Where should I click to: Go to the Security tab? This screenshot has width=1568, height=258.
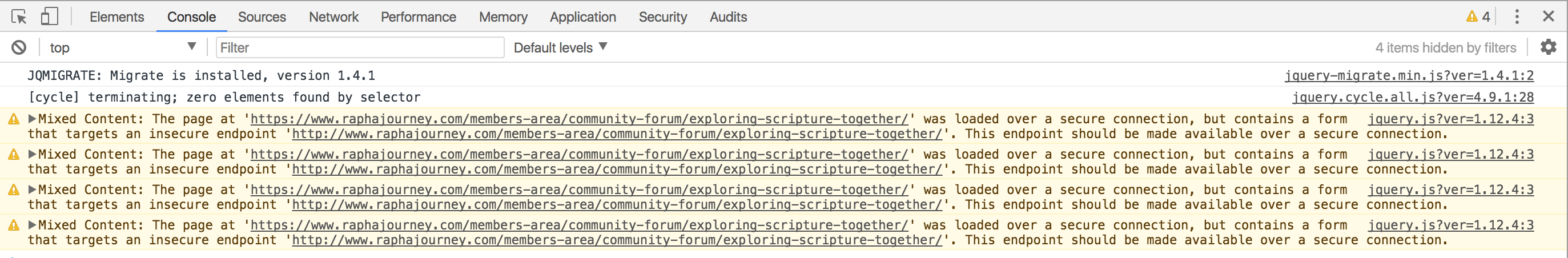(x=662, y=17)
